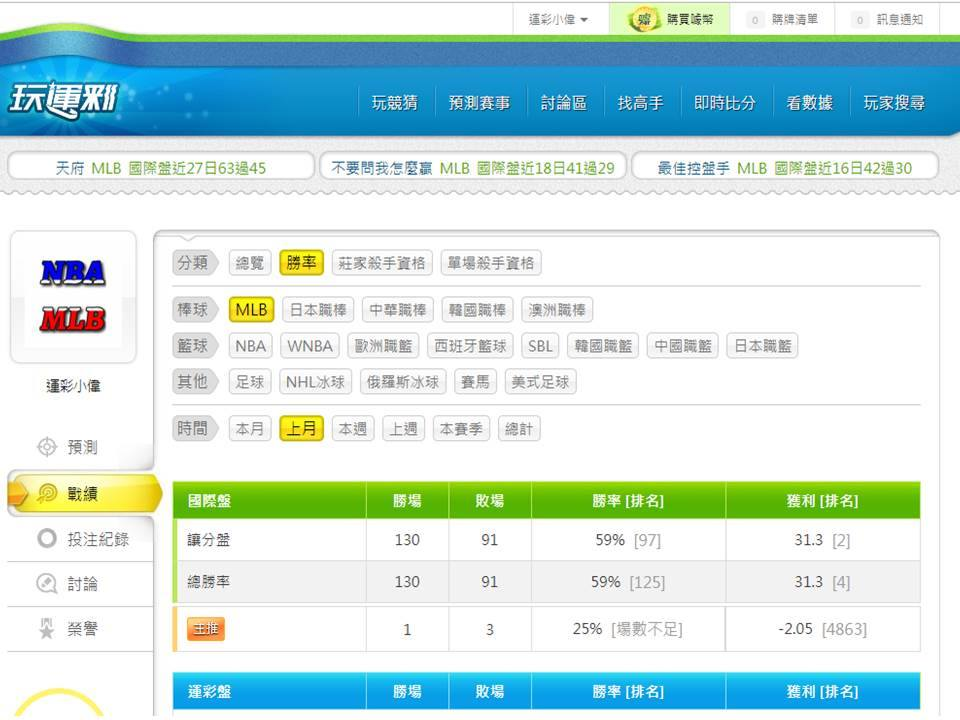This screenshot has width=960, height=720.
Task: Select the WNBA basketball filter
Action: click(x=310, y=345)
